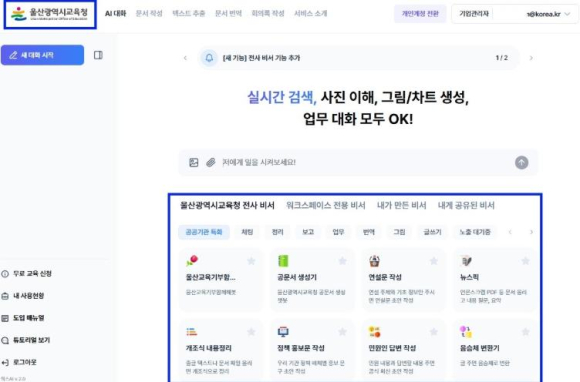
Task: Click the 개인계정 전환 button
Action: click(420, 14)
